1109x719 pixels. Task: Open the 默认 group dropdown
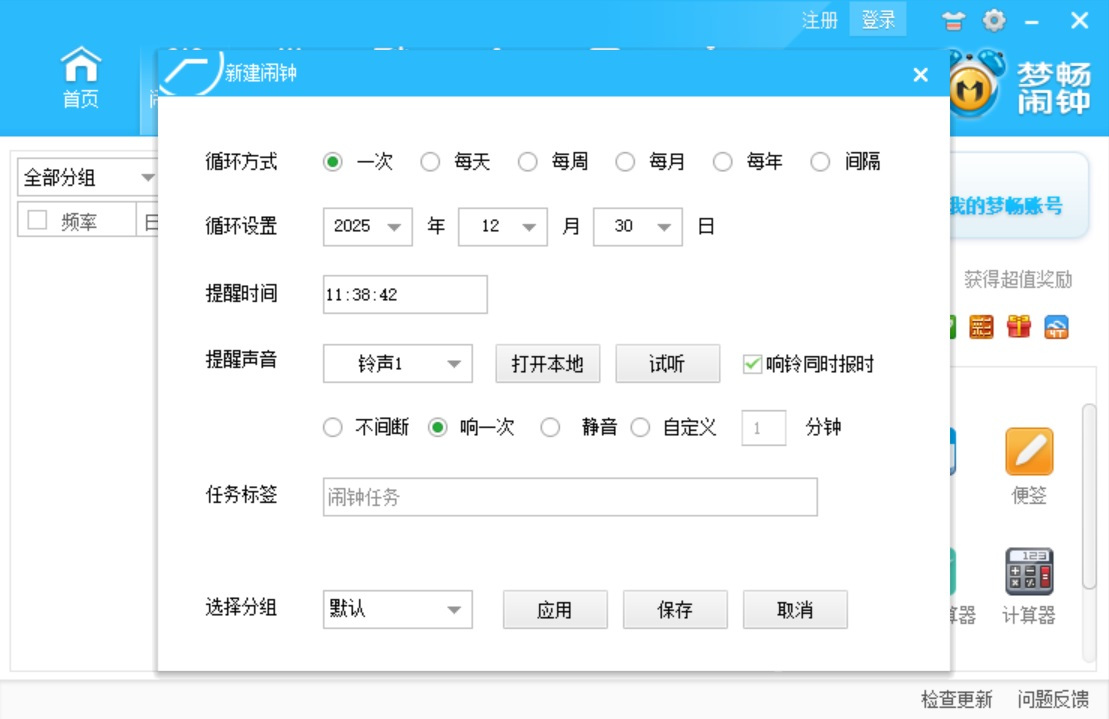[x=397, y=609]
